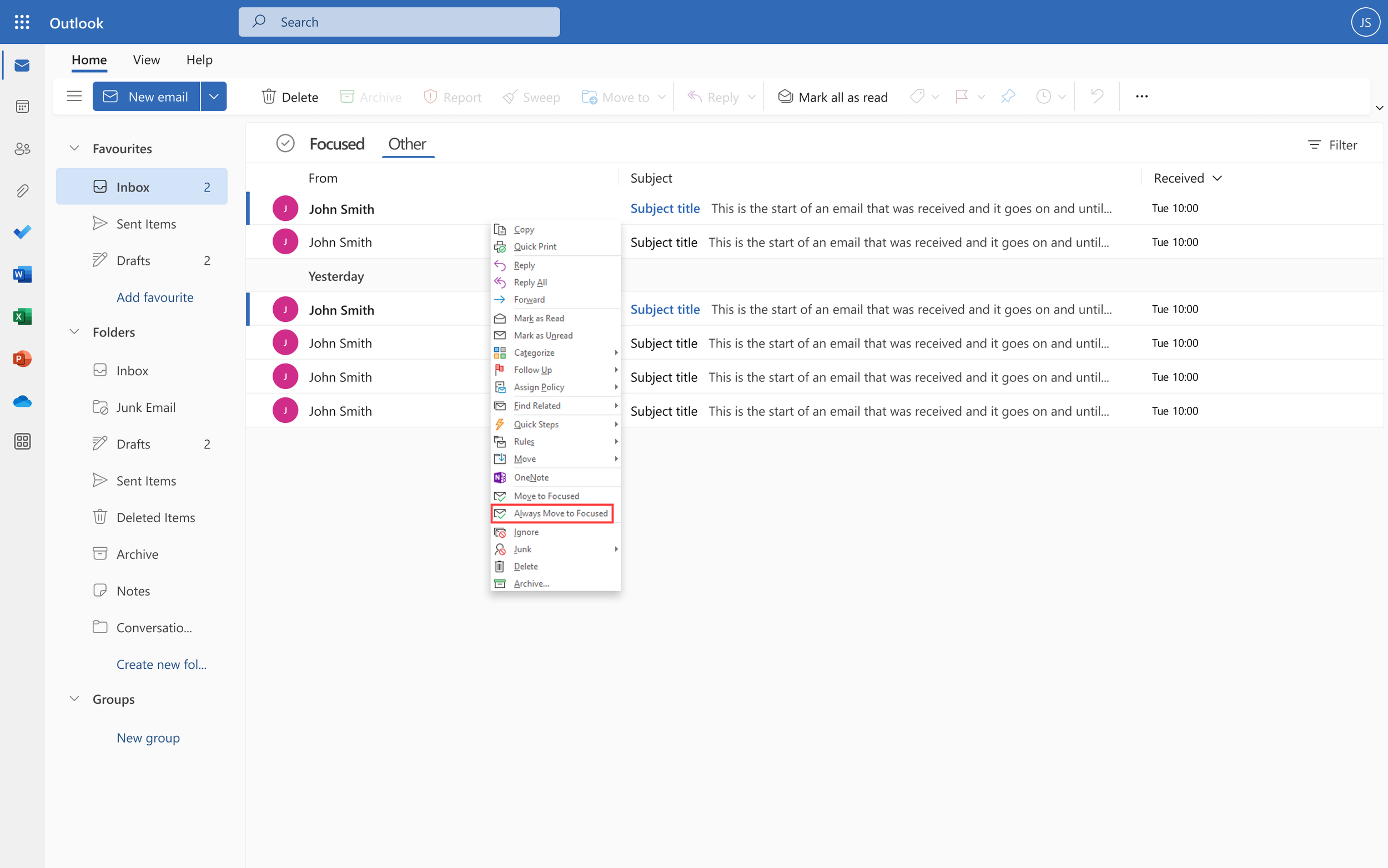
Task: Click the Add favourite link
Action: click(154, 297)
